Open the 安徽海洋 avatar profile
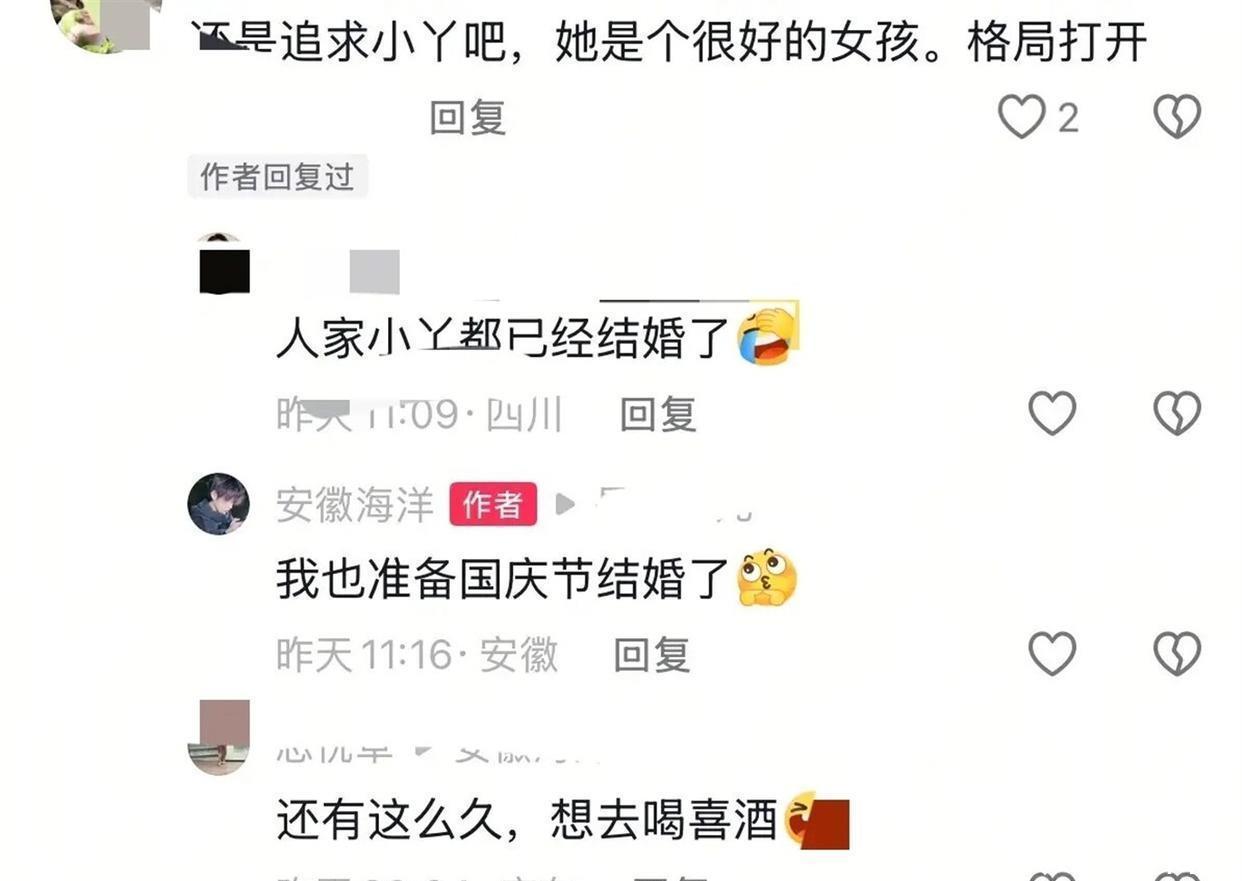Screen dimensions: 1242x881 pos(218,504)
